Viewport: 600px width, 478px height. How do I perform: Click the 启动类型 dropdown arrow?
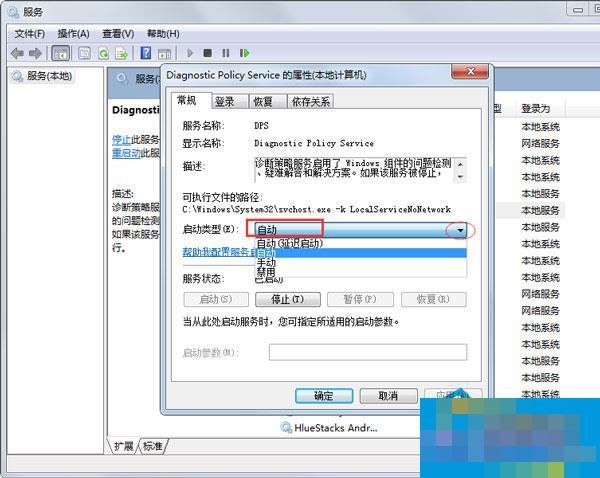pyautogui.click(x=460, y=230)
